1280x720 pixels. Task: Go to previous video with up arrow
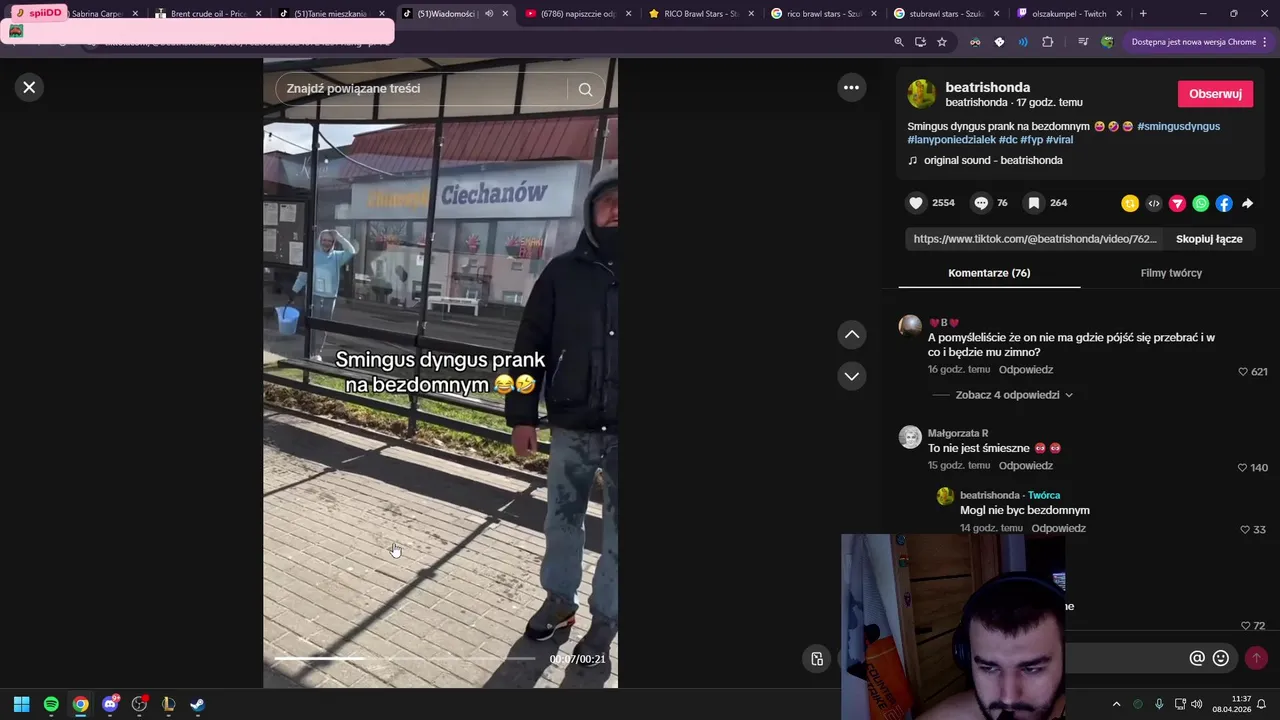point(851,334)
